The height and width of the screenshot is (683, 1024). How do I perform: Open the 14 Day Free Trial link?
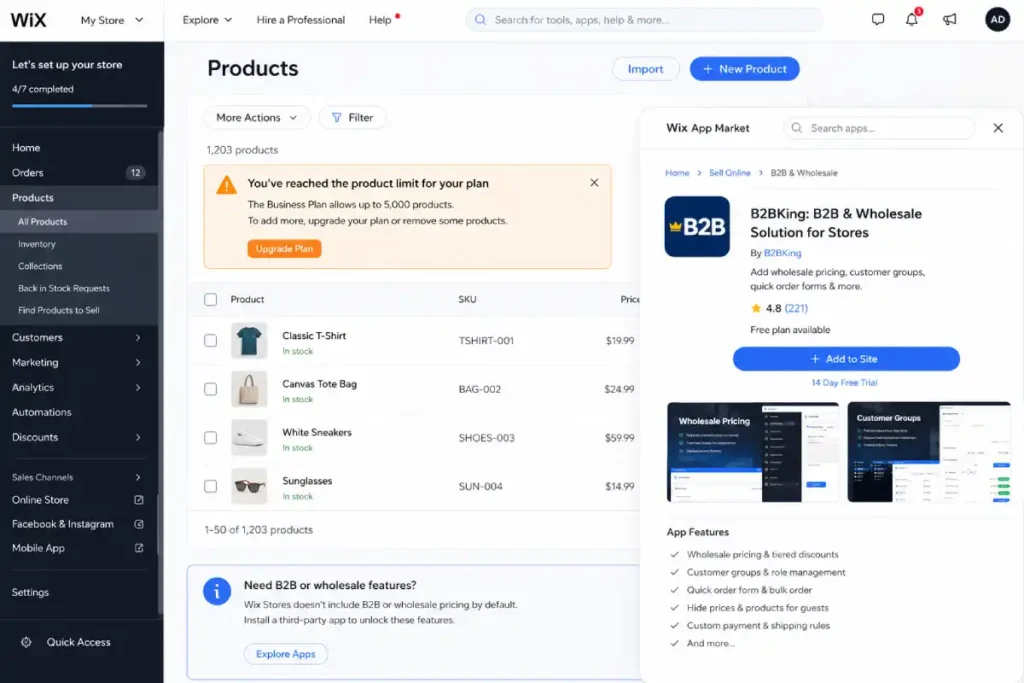844,383
